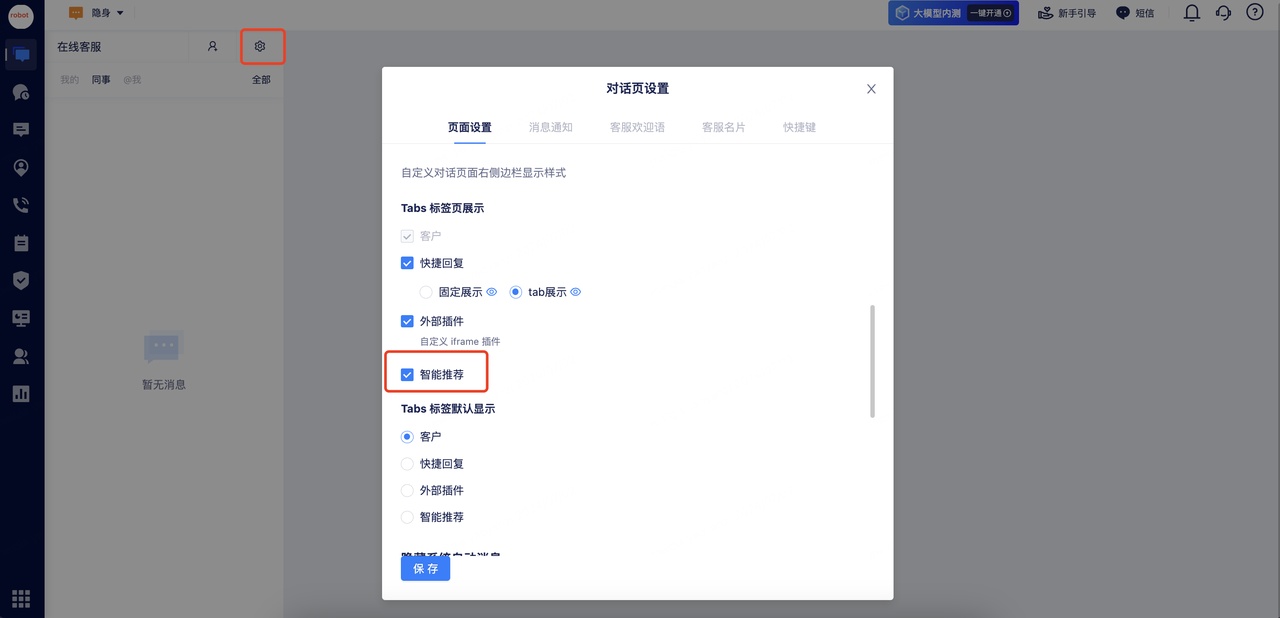1280x618 pixels.
Task: Click the Tabs 标签默认显示 heading
Action: click(448, 409)
